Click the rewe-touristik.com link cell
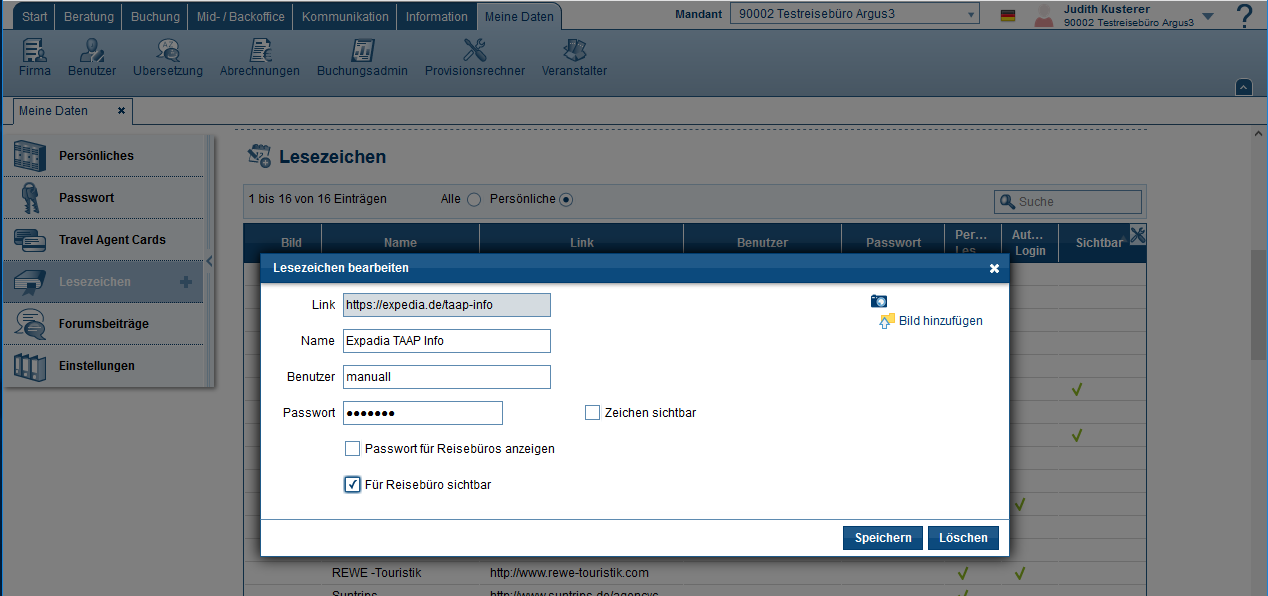 pos(570,573)
